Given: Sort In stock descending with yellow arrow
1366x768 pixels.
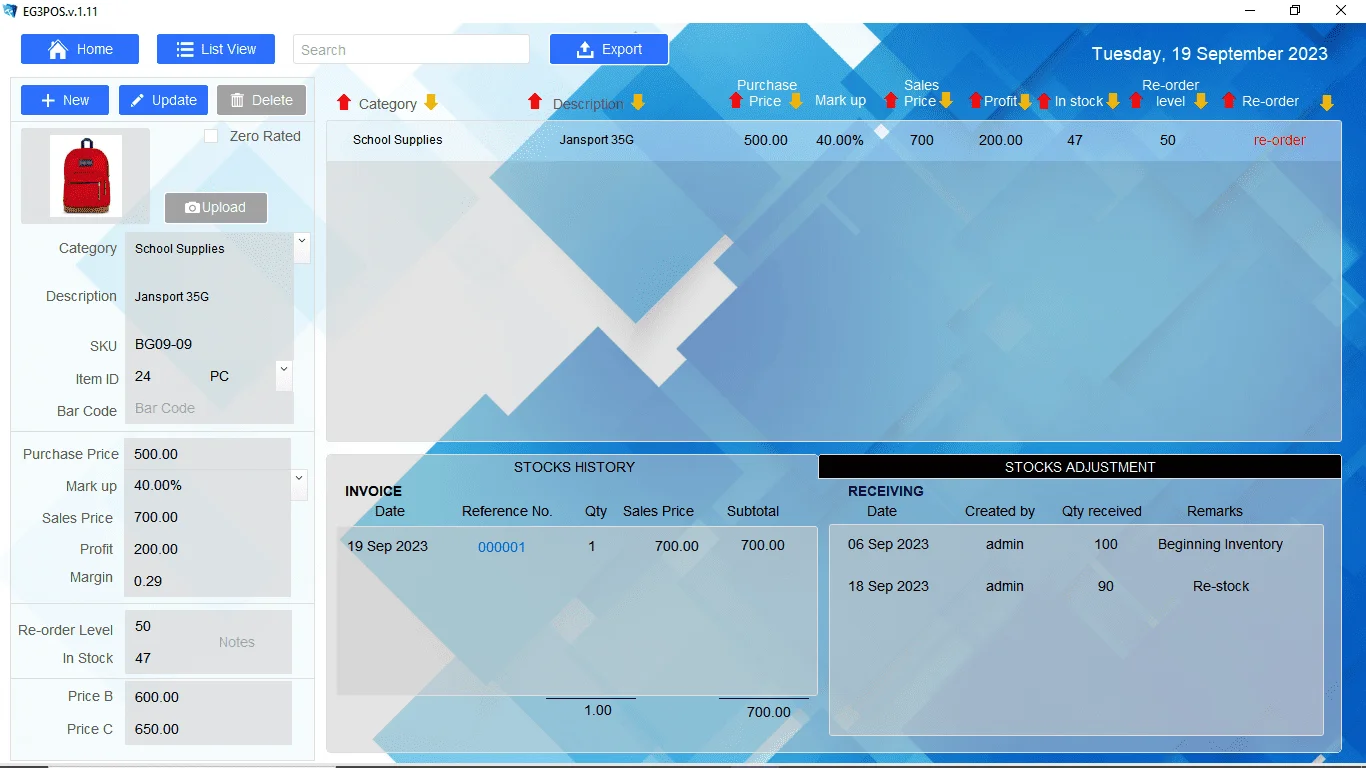Looking at the screenshot, I should click(1112, 100).
